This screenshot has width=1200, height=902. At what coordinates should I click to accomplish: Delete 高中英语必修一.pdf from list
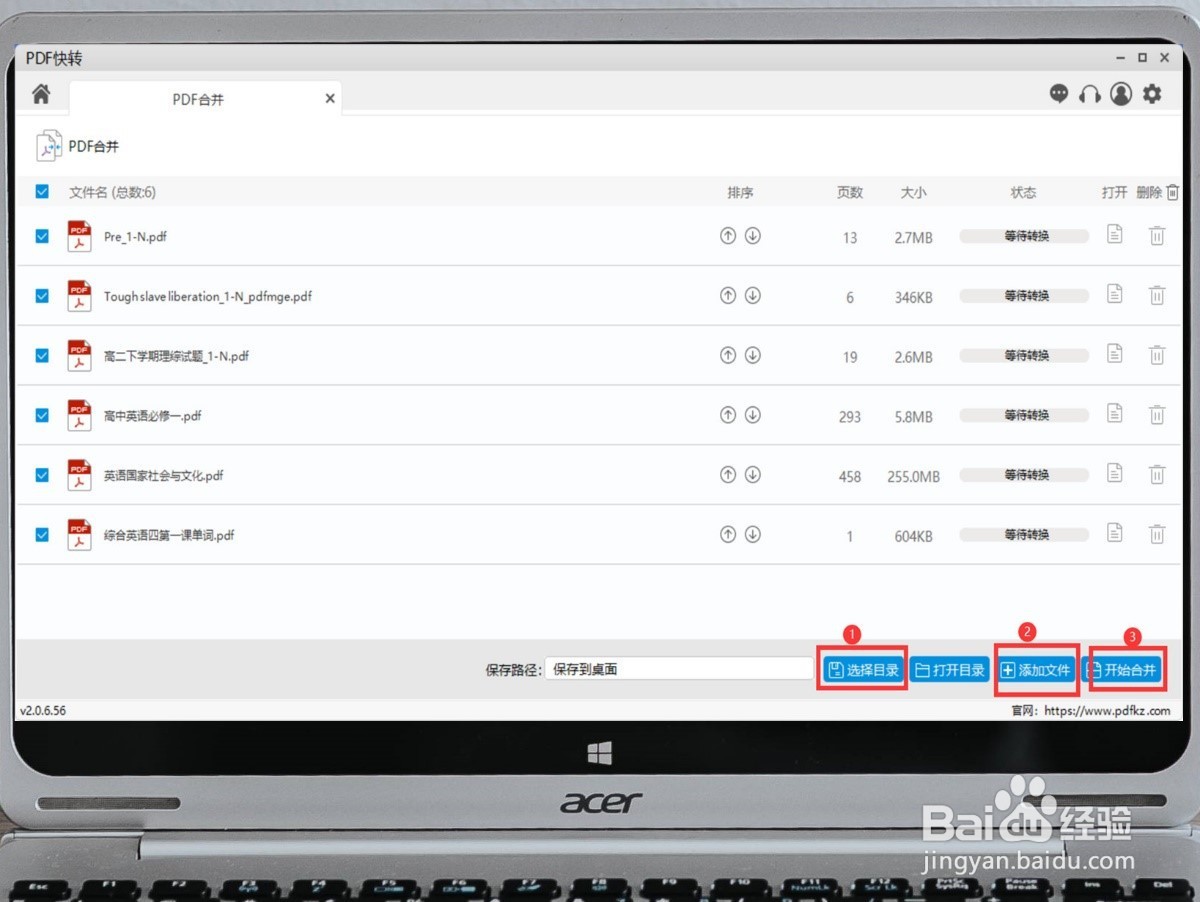click(x=1157, y=415)
